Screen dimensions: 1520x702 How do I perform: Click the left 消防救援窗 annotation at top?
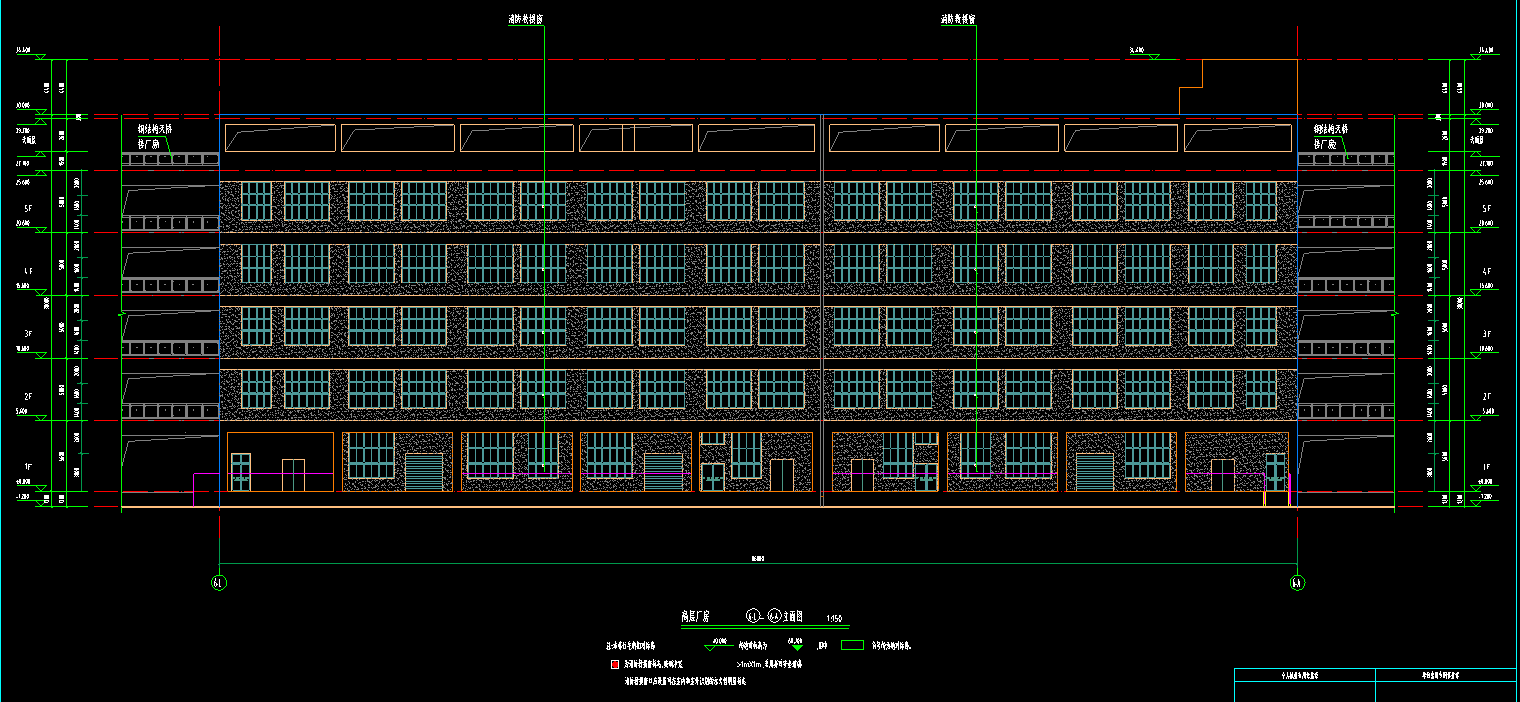point(525,19)
